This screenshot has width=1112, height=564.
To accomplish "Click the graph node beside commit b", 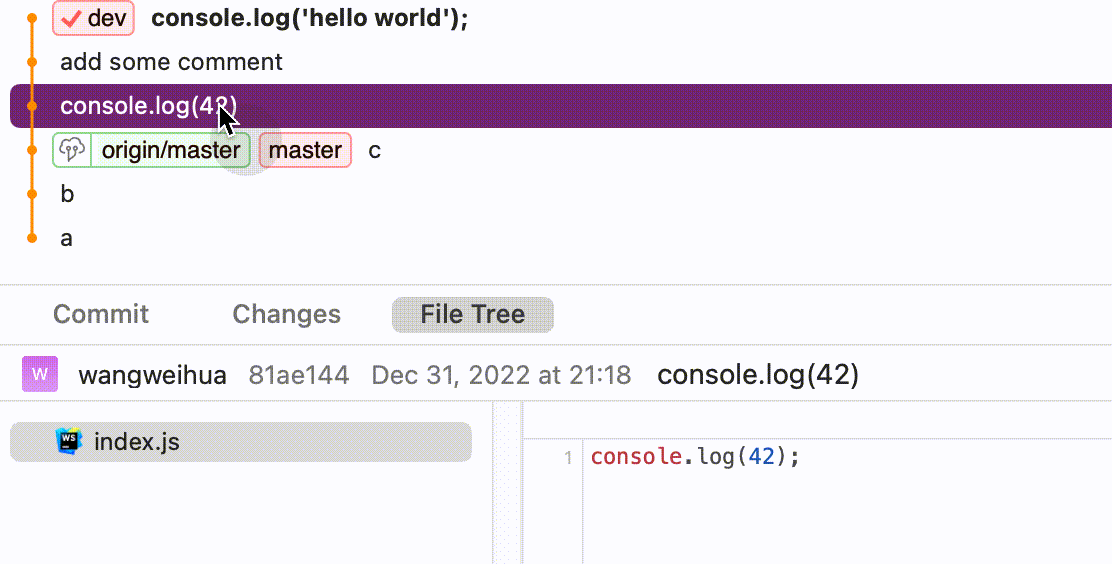I will pyautogui.click(x=32, y=194).
